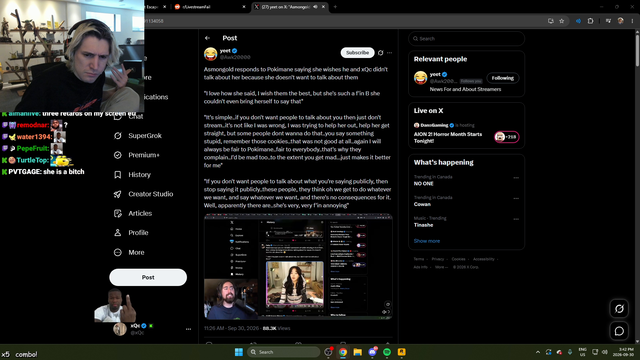640x360 pixels.
Task: Open the volume control in system tray
Action: pos(604,352)
